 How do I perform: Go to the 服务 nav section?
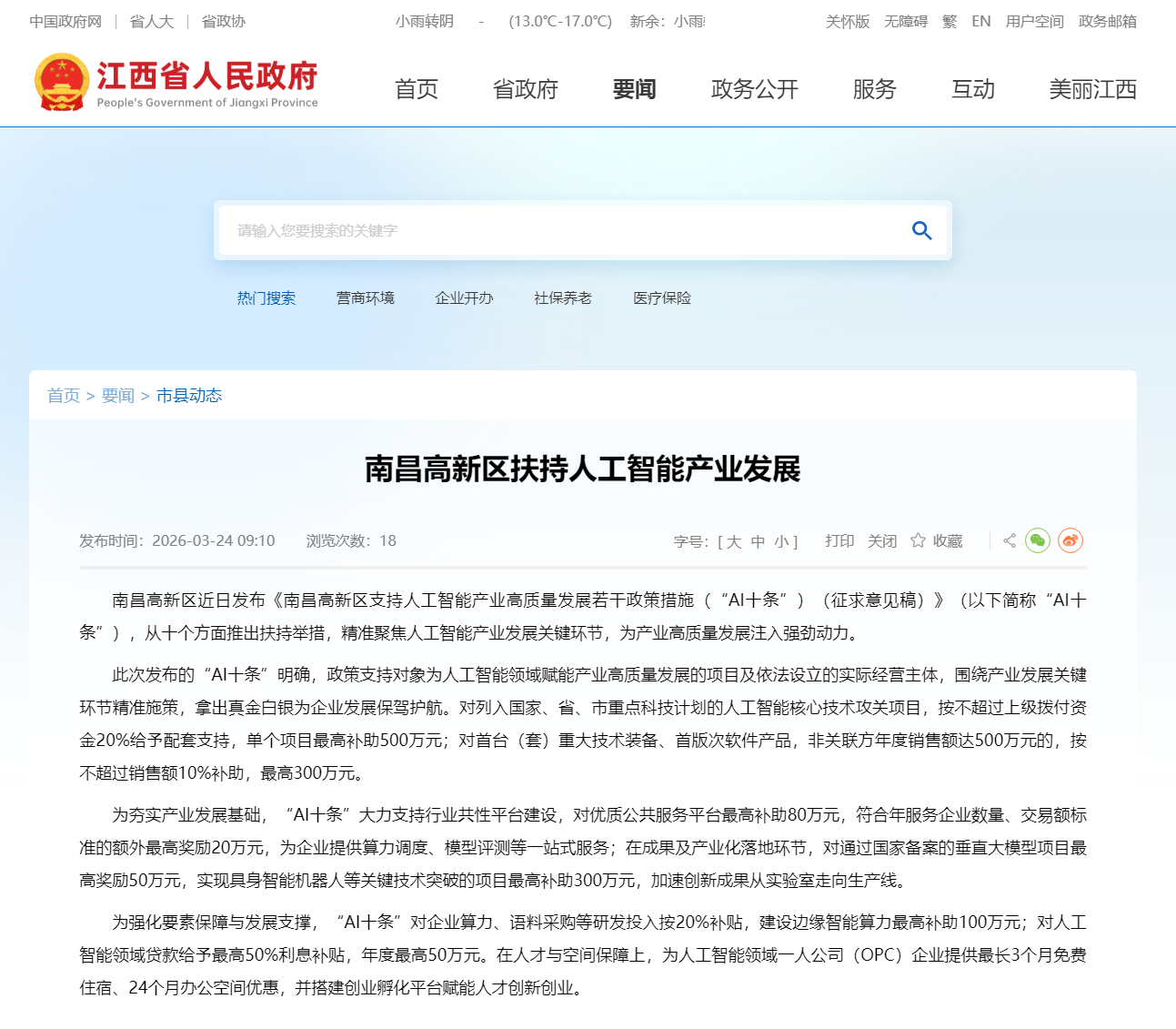(874, 89)
